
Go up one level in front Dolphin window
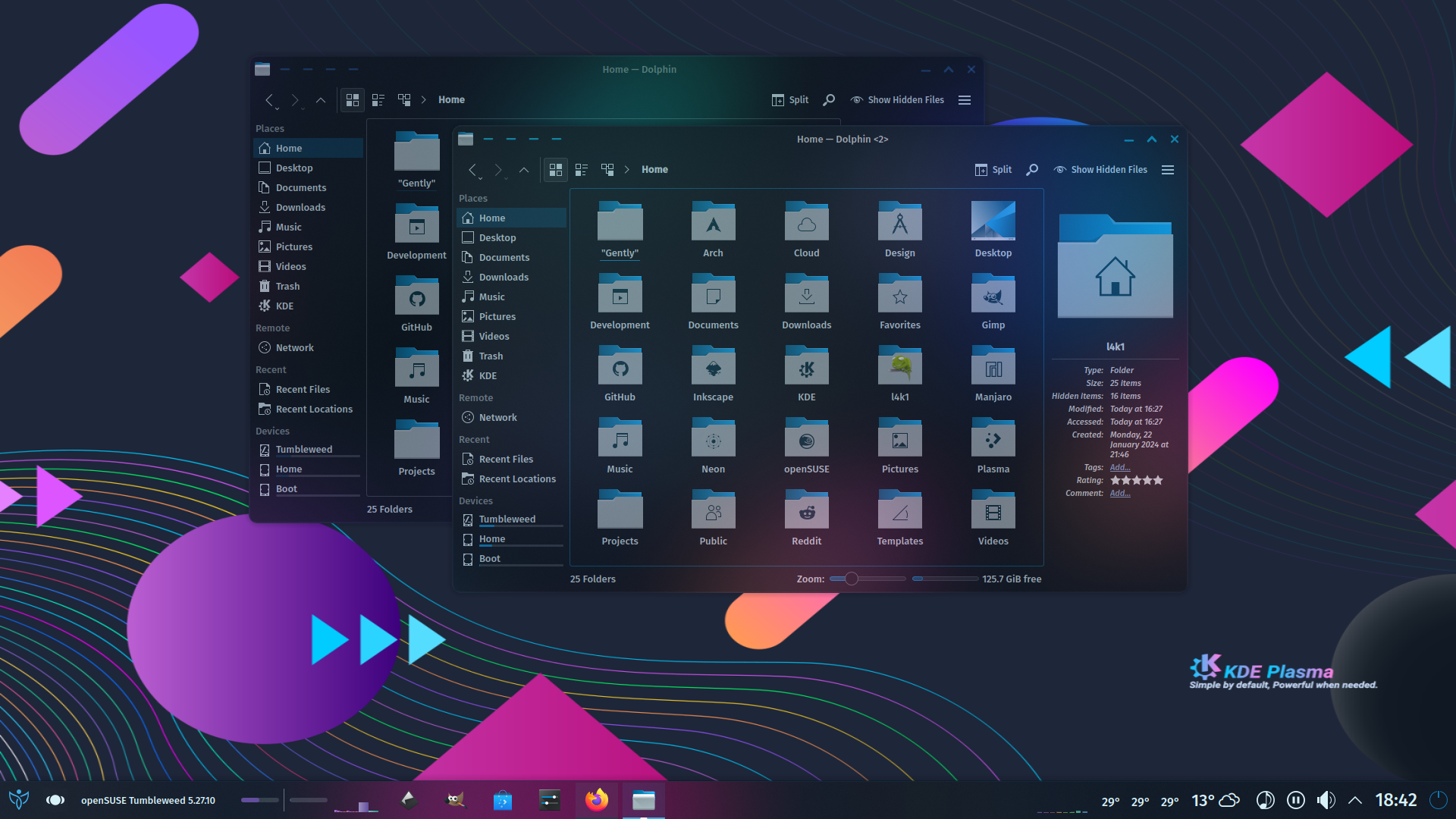coord(523,170)
